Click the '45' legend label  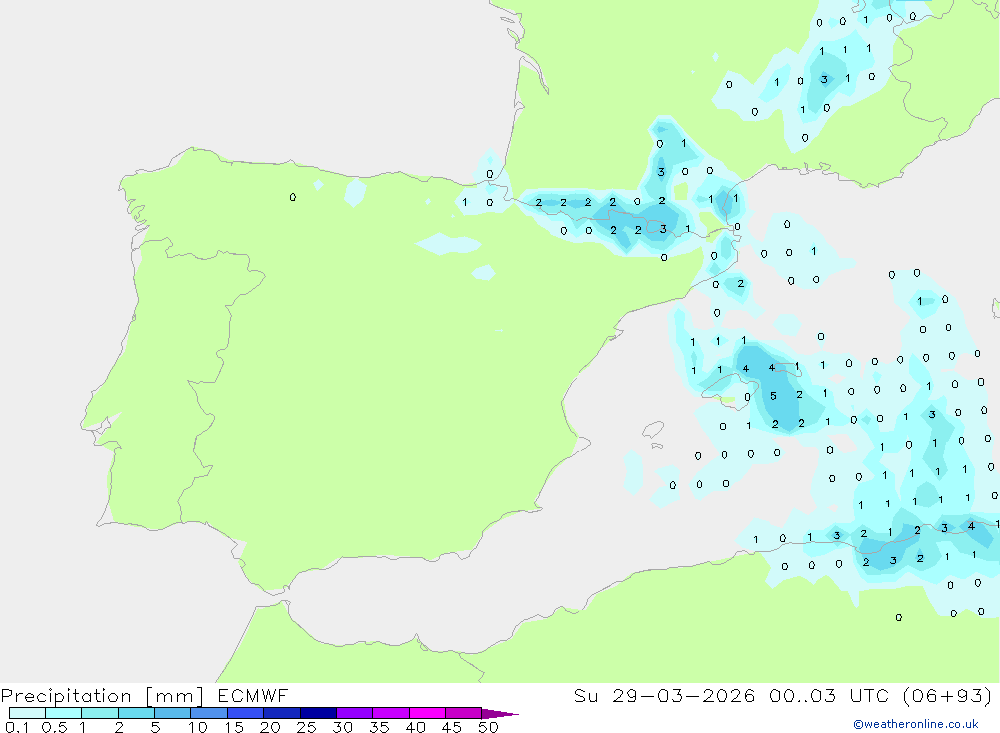pyautogui.click(x=452, y=727)
